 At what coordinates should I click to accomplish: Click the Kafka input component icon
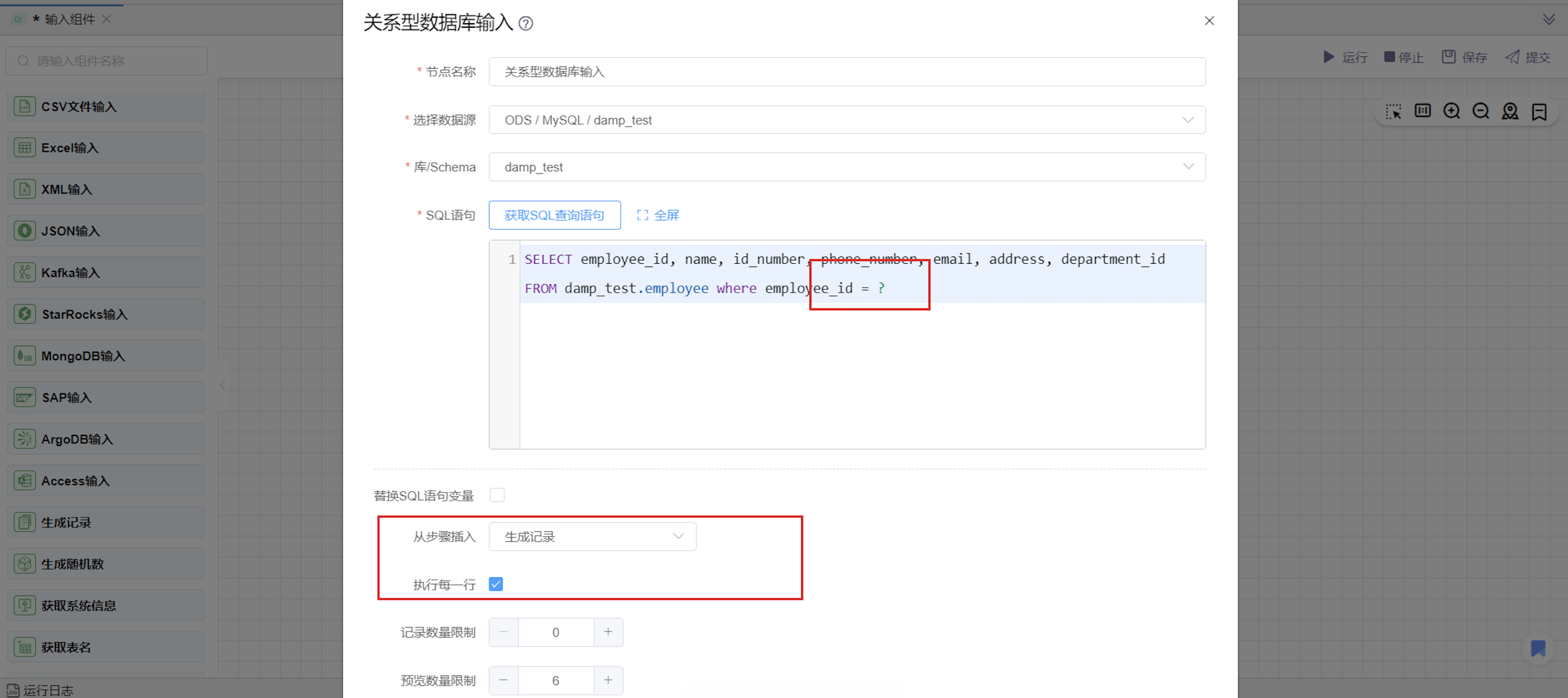(x=24, y=272)
